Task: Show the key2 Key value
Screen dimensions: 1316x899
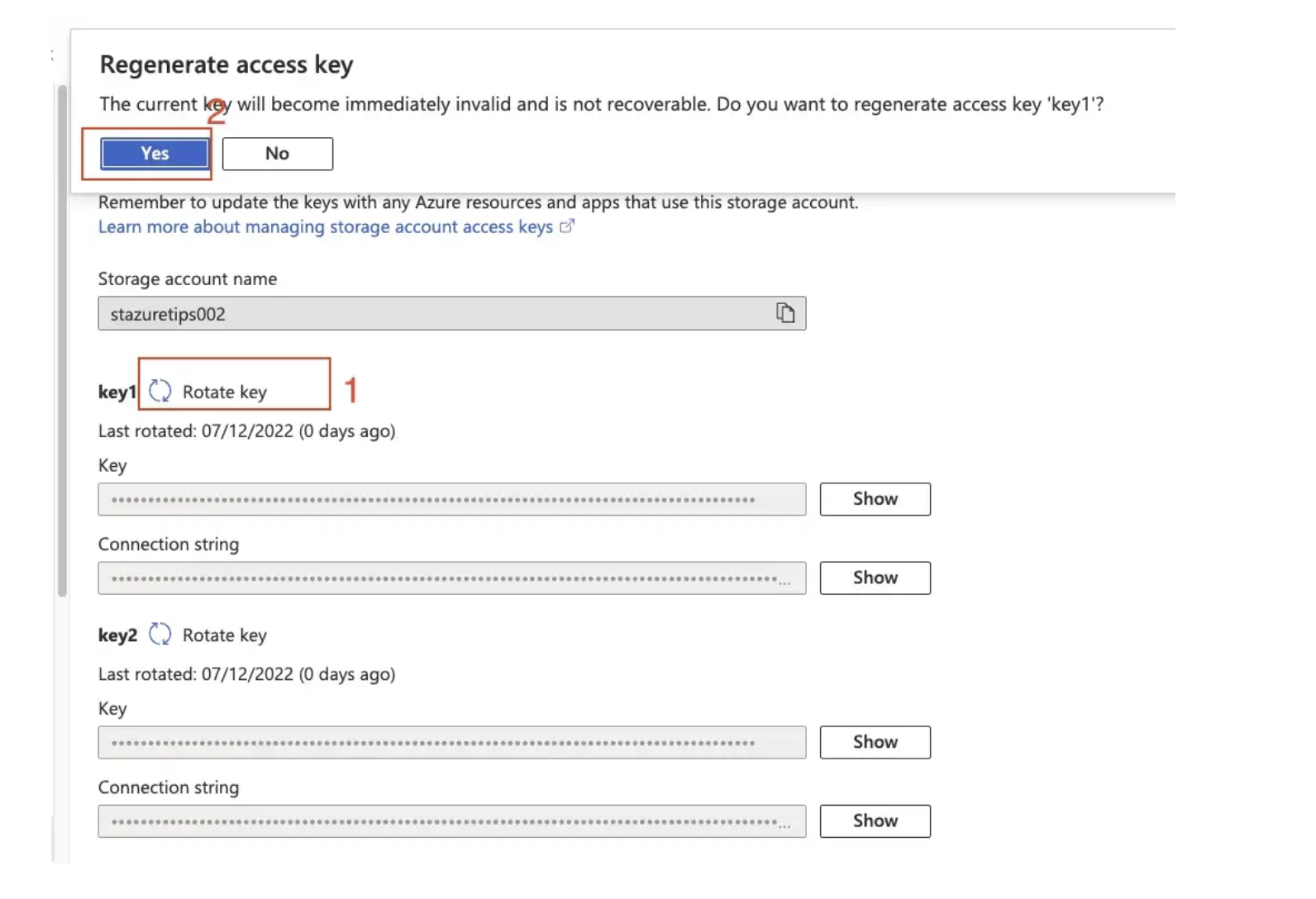Action: pyautogui.click(x=875, y=742)
